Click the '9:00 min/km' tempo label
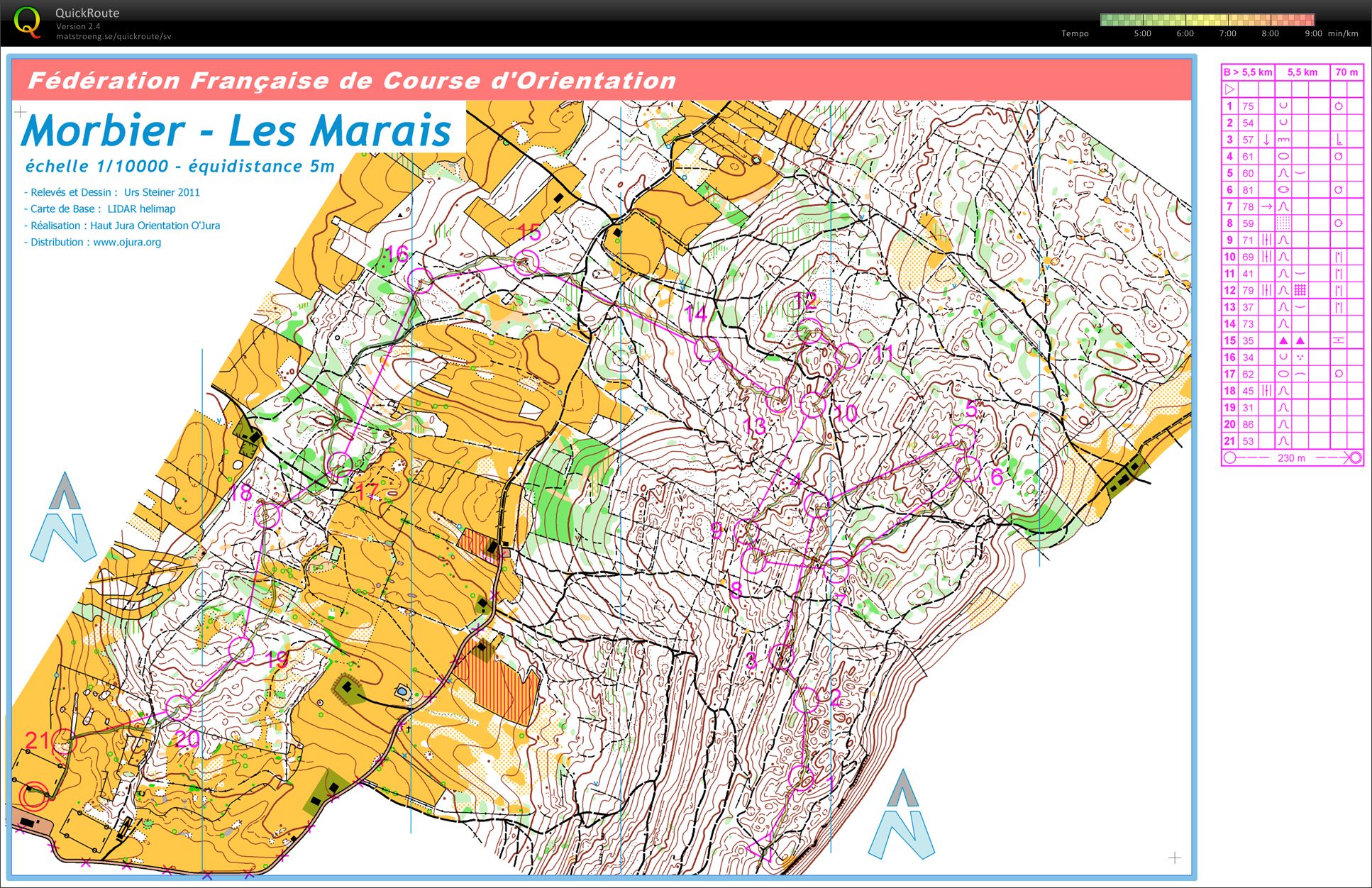This screenshot has height=888, width=1372. point(1332,33)
